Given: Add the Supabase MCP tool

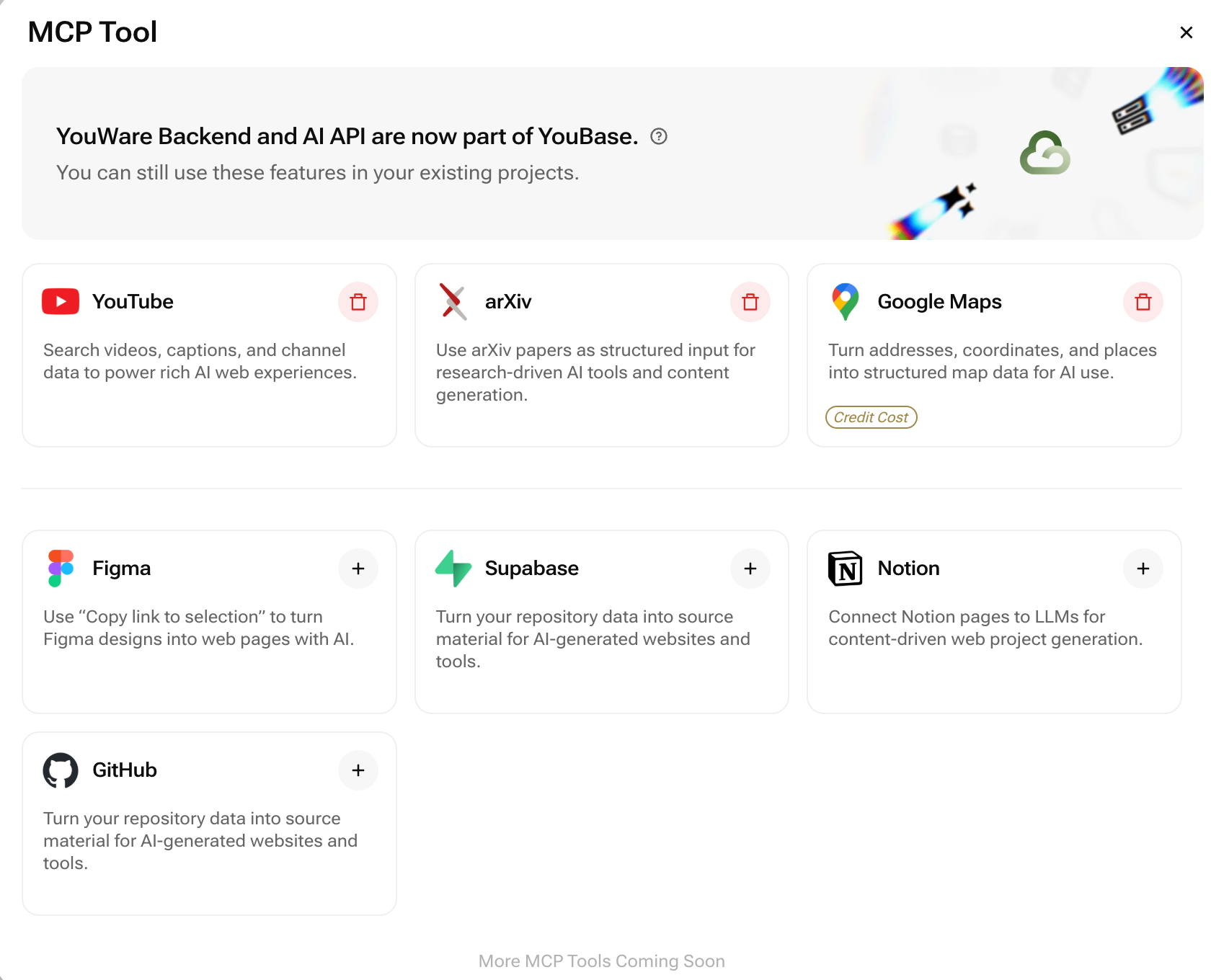Looking at the screenshot, I should tap(750, 569).
